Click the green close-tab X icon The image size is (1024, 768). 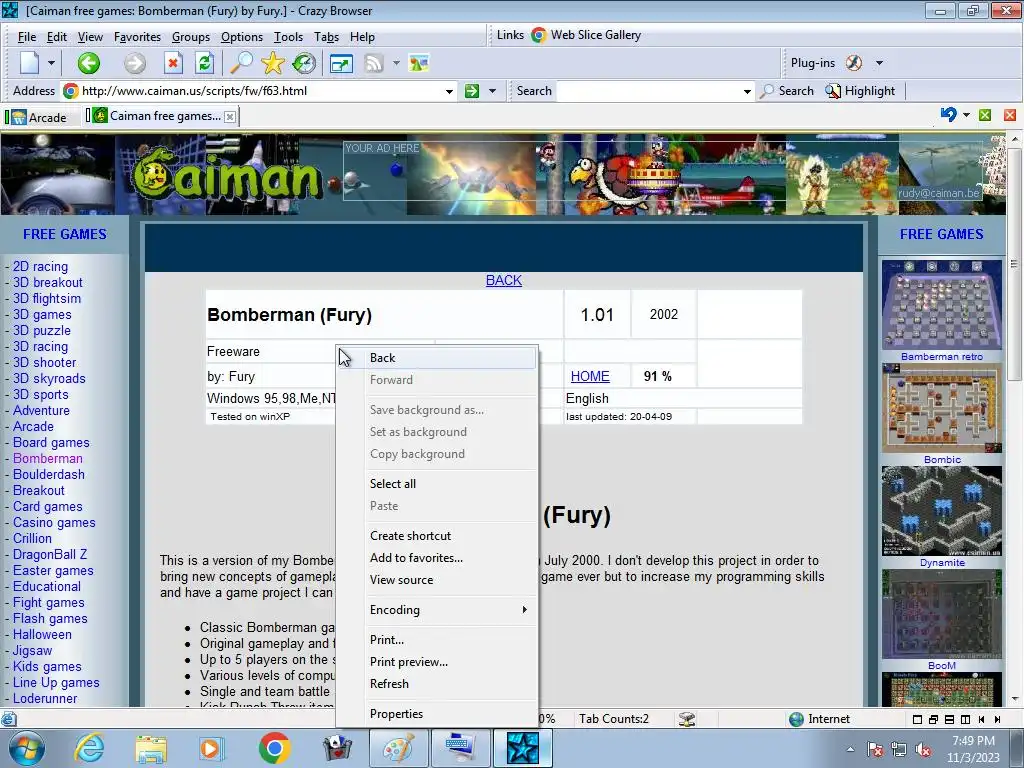pos(985,116)
